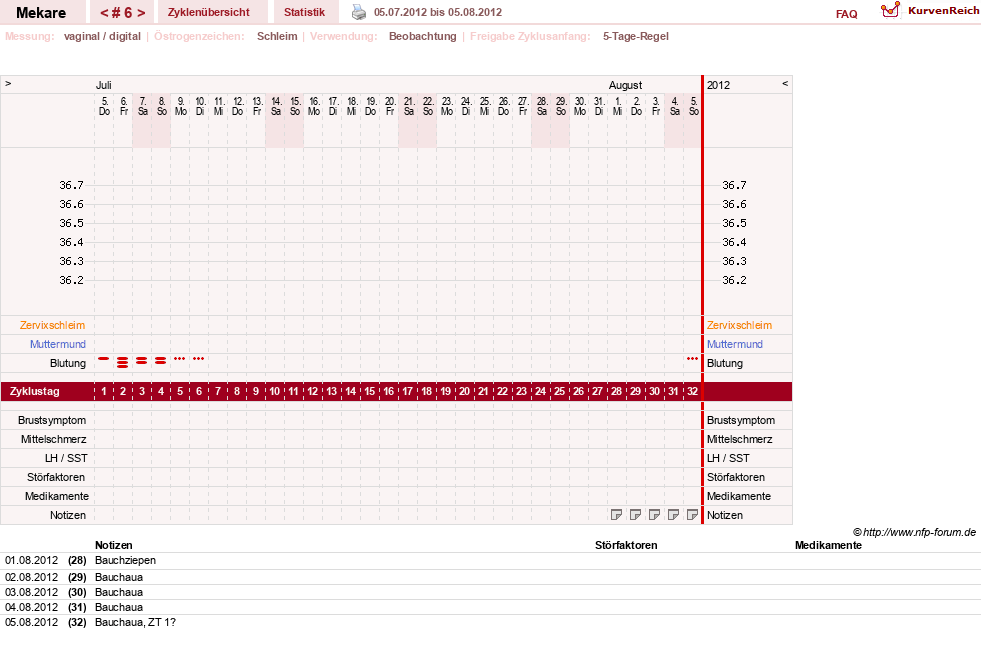981x664 pixels.
Task: Open the Statistik tab
Action: 305,12
